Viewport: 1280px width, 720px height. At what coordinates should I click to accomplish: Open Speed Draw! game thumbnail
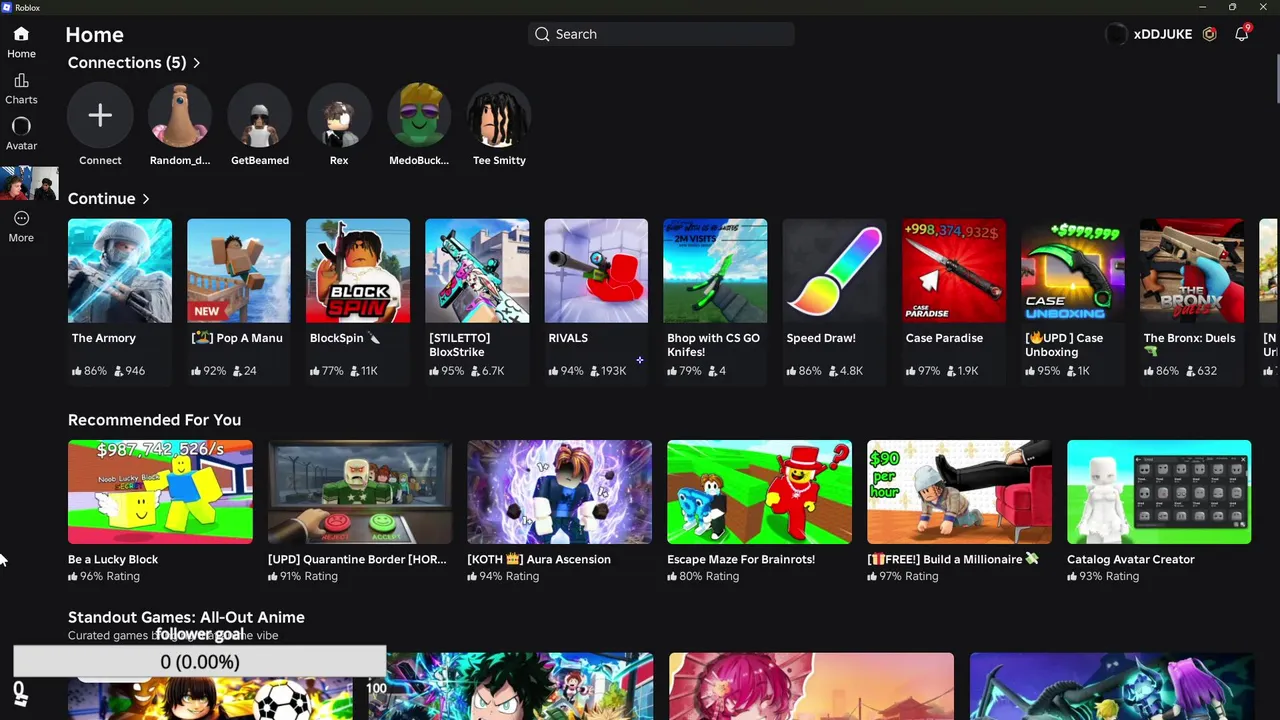pos(834,271)
